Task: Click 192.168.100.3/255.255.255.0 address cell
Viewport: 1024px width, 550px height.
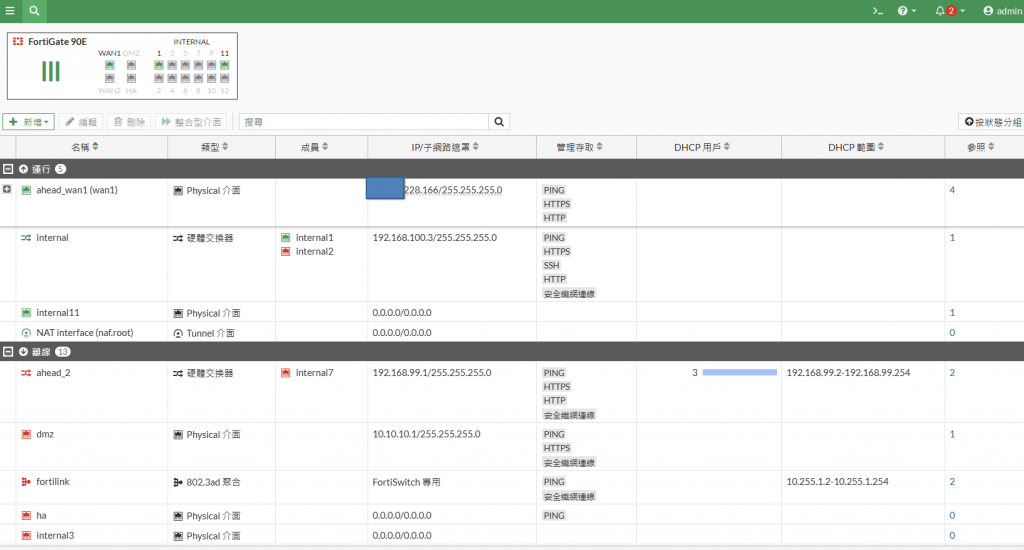Action: pyautogui.click(x=434, y=238)
